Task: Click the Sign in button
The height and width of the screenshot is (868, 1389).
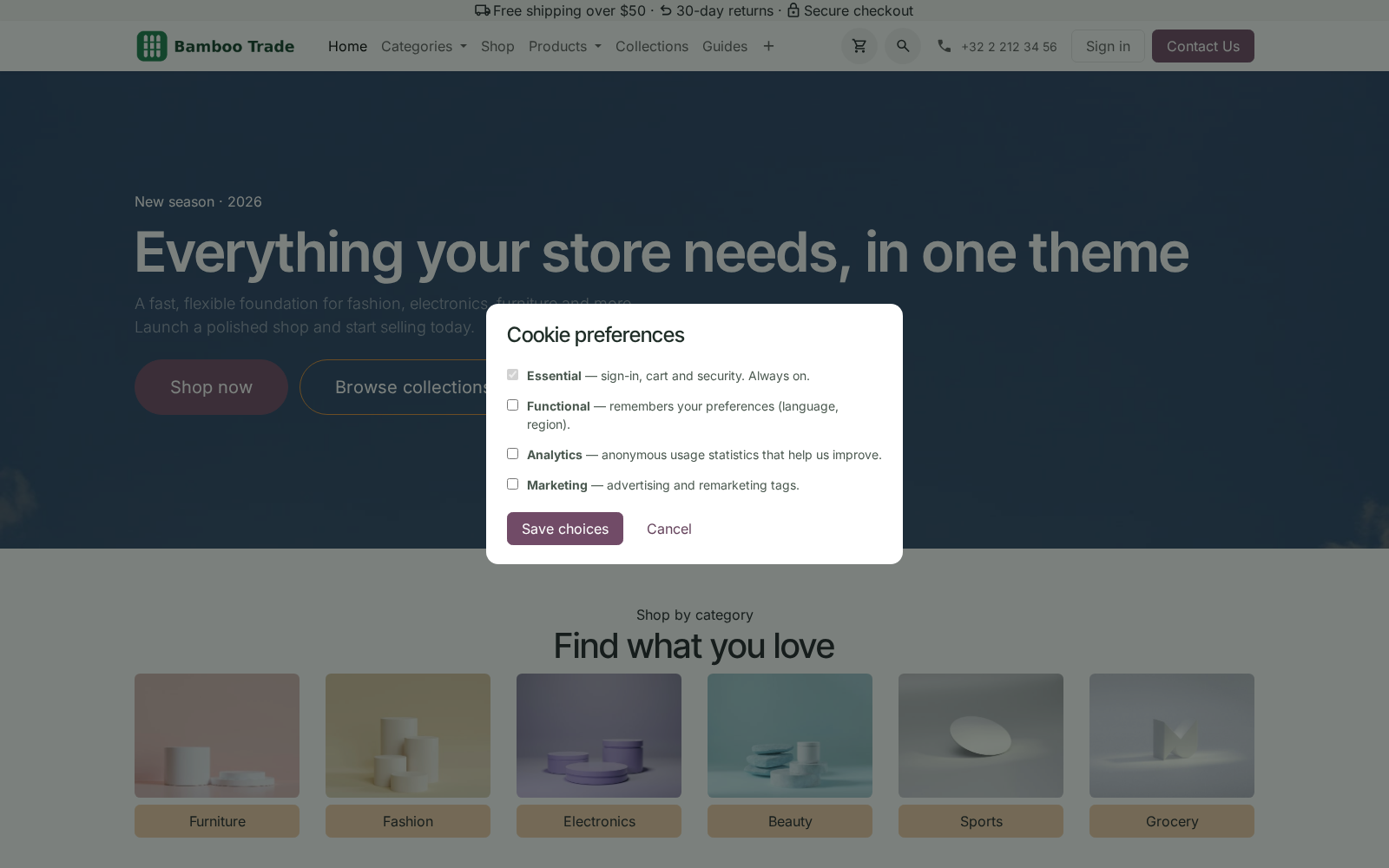Action: point(1108,46)
